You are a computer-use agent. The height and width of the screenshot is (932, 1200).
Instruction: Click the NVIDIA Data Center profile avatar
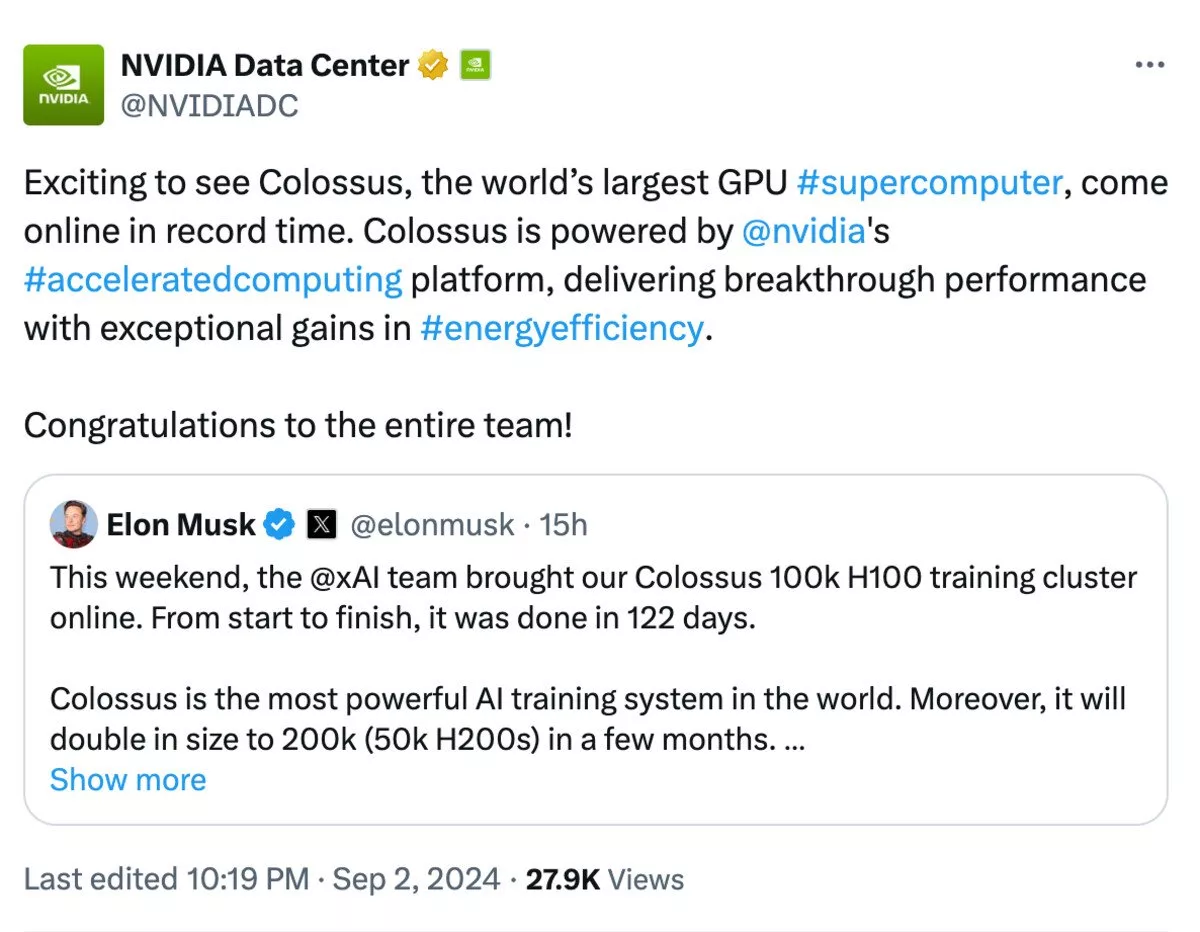pyautogui.click(x=63, y=84)
